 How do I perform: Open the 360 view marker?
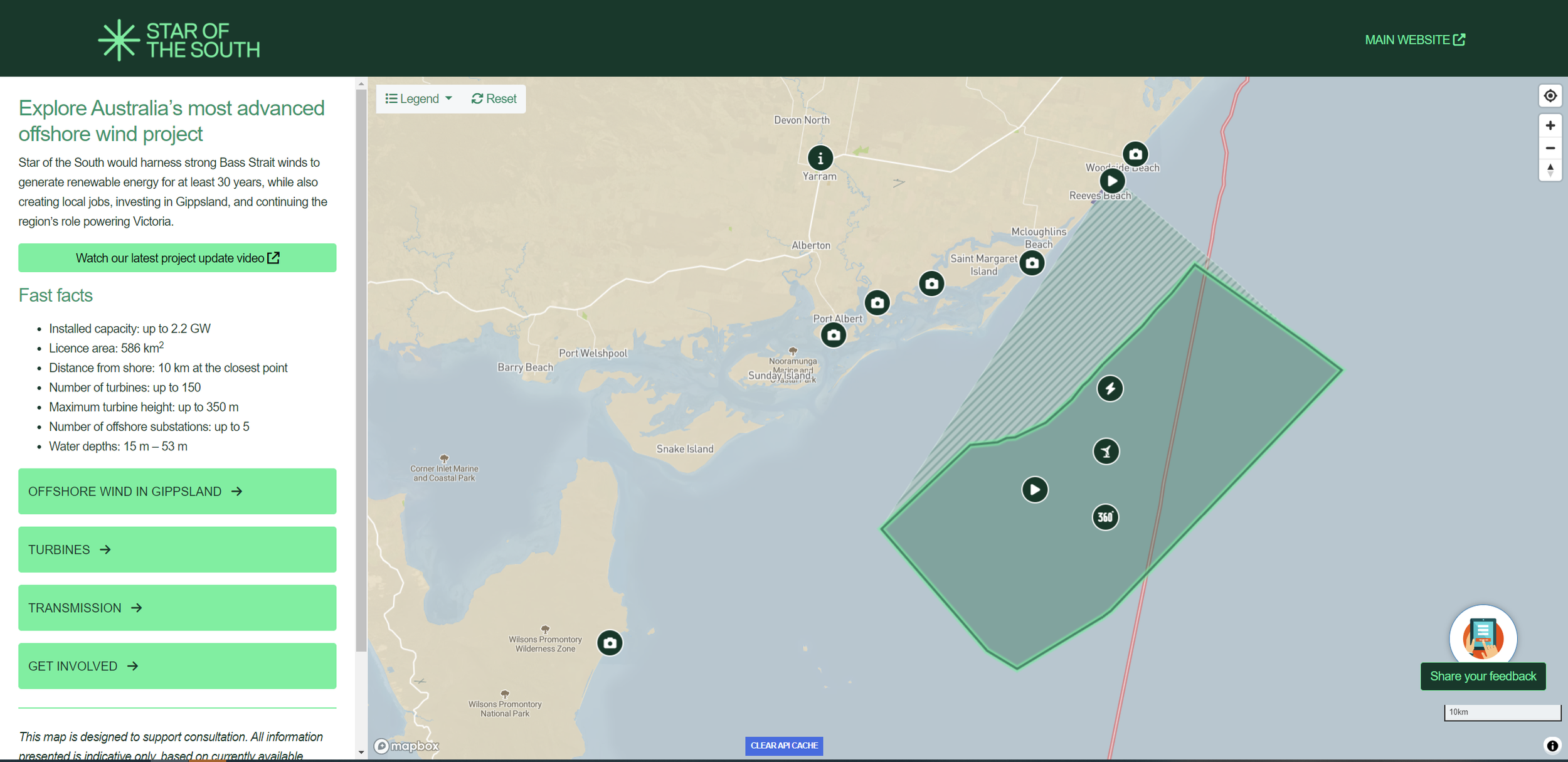pyautogui.click(x=1105, y=517)
